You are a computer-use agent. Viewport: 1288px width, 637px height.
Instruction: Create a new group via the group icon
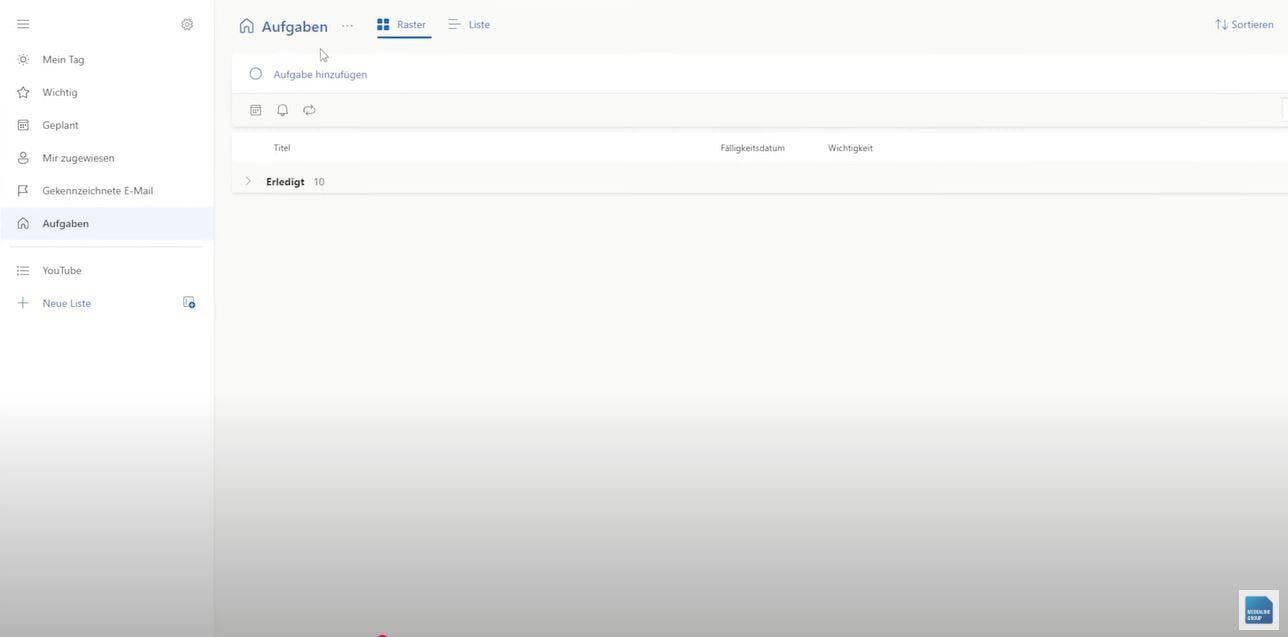[x=186, y=300]
